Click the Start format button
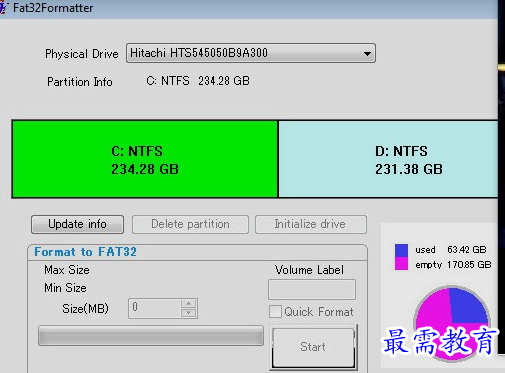 (313, 347)
